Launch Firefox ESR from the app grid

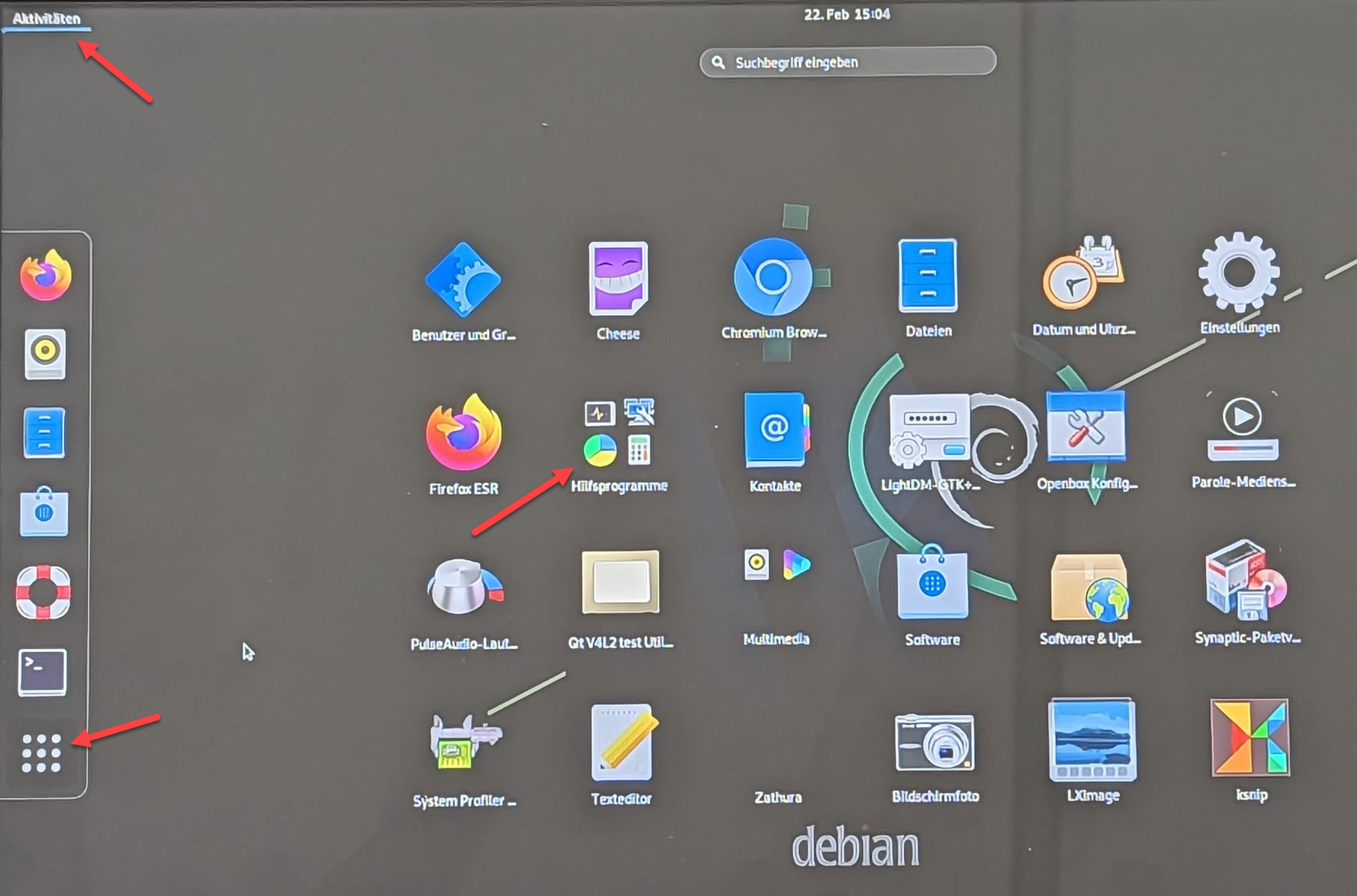464,444
